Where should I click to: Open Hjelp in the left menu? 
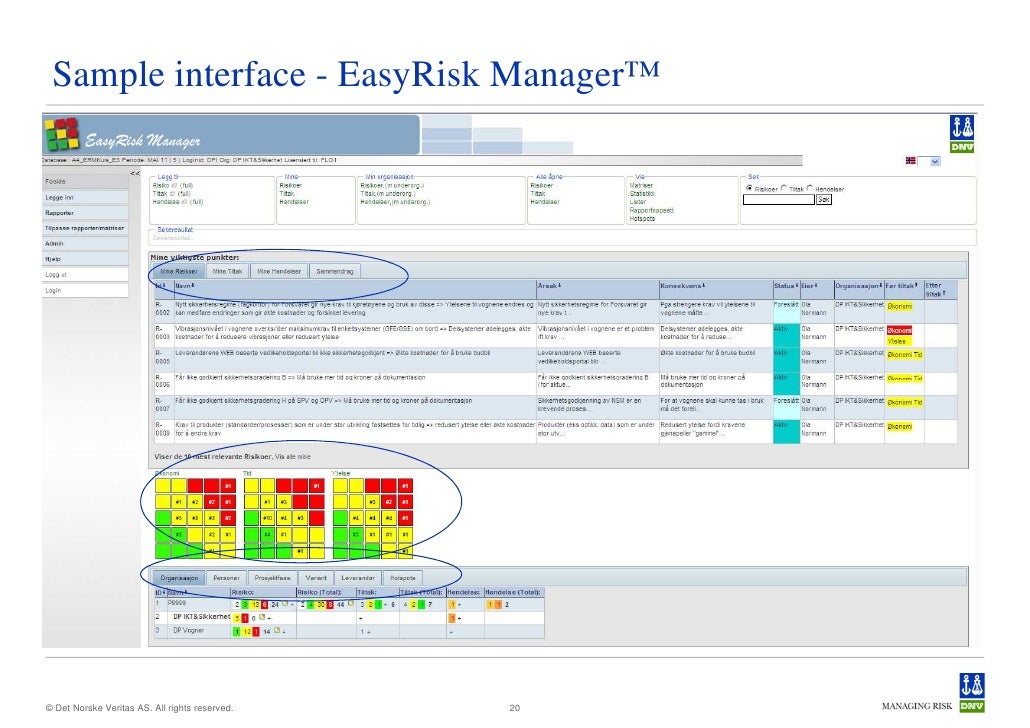pyautogui.click(x=85, y=259)
